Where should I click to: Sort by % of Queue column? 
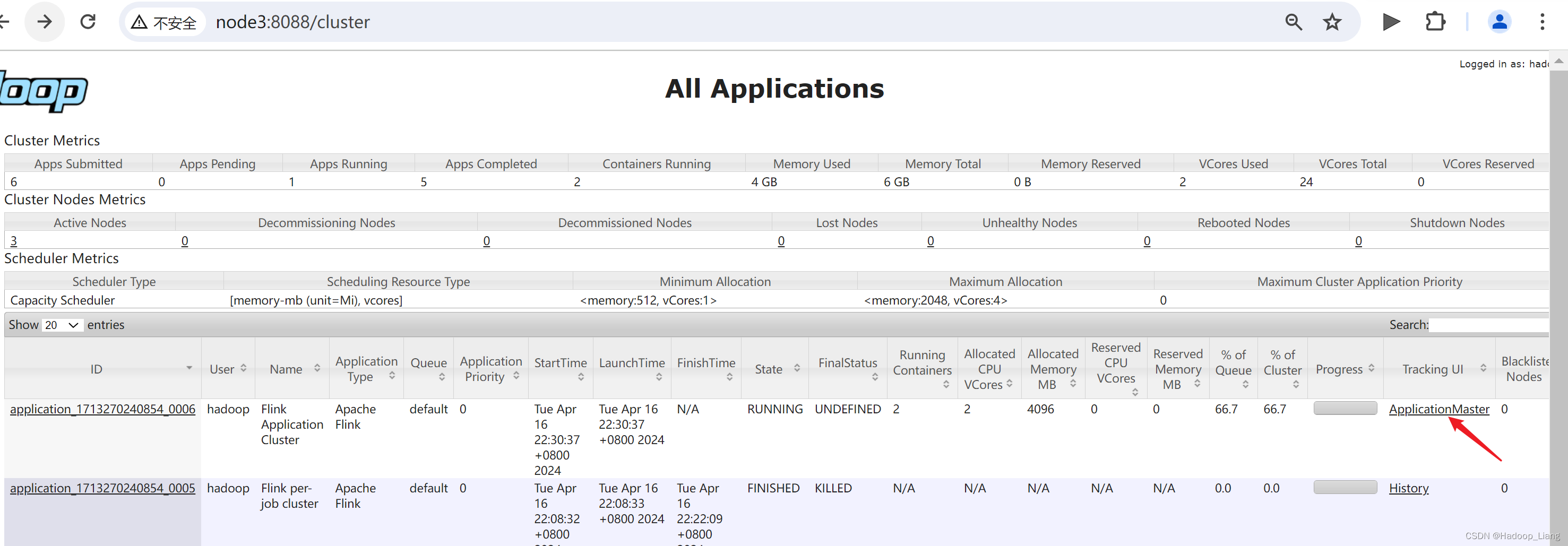pos(1233,369)
